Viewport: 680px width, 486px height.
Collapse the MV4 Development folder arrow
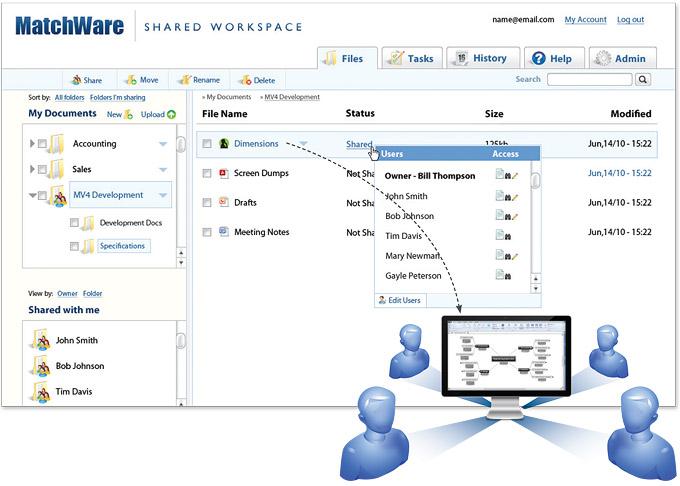point(32,196)
